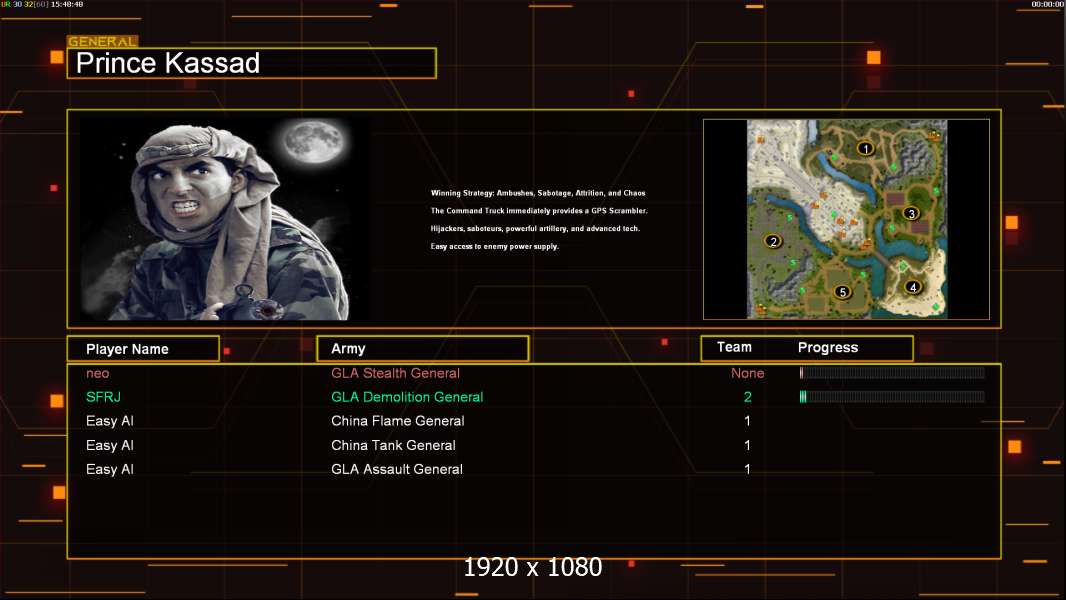Click the Prince Kassad general portrait
This screenshot has width=1066, height=600.
point(225,219)
